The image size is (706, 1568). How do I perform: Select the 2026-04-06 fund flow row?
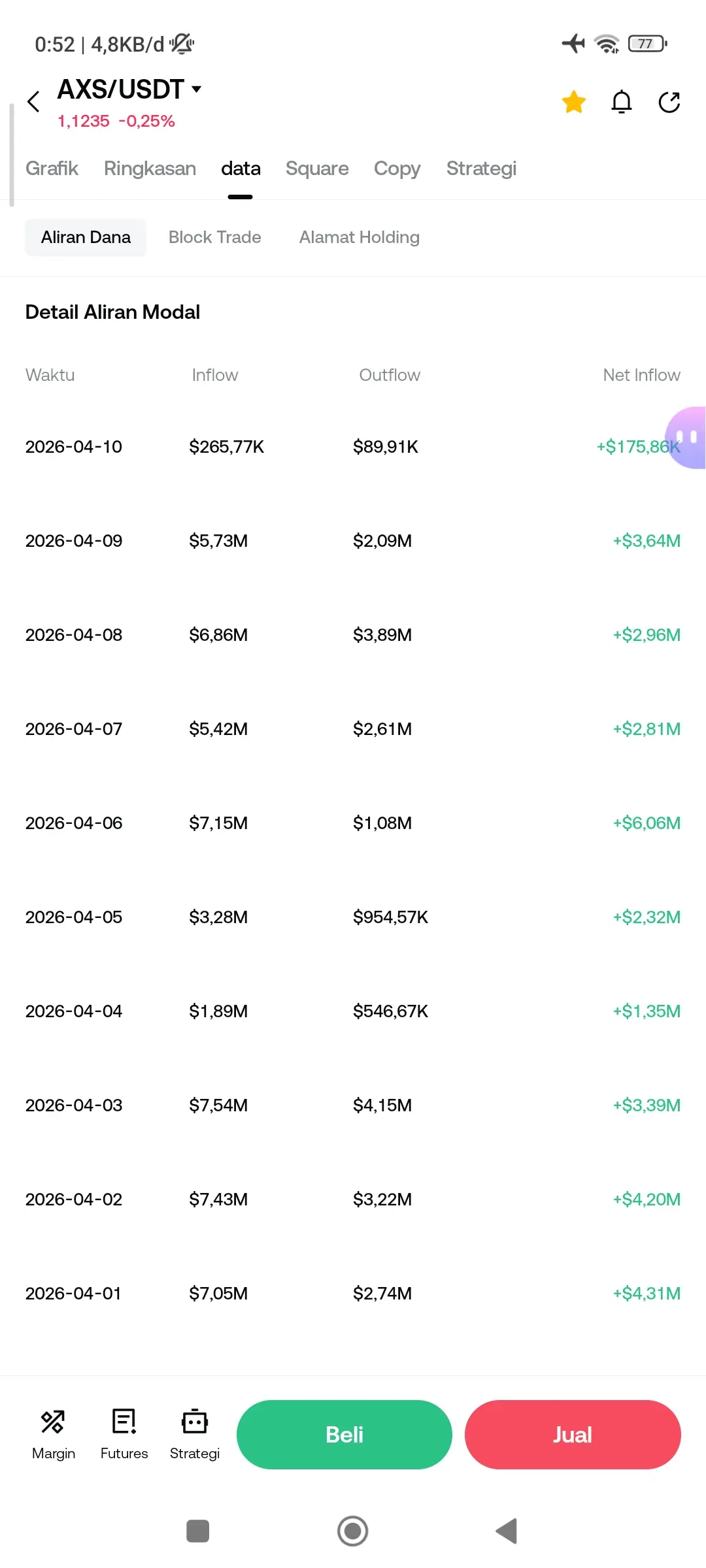(x=353, y=823)
